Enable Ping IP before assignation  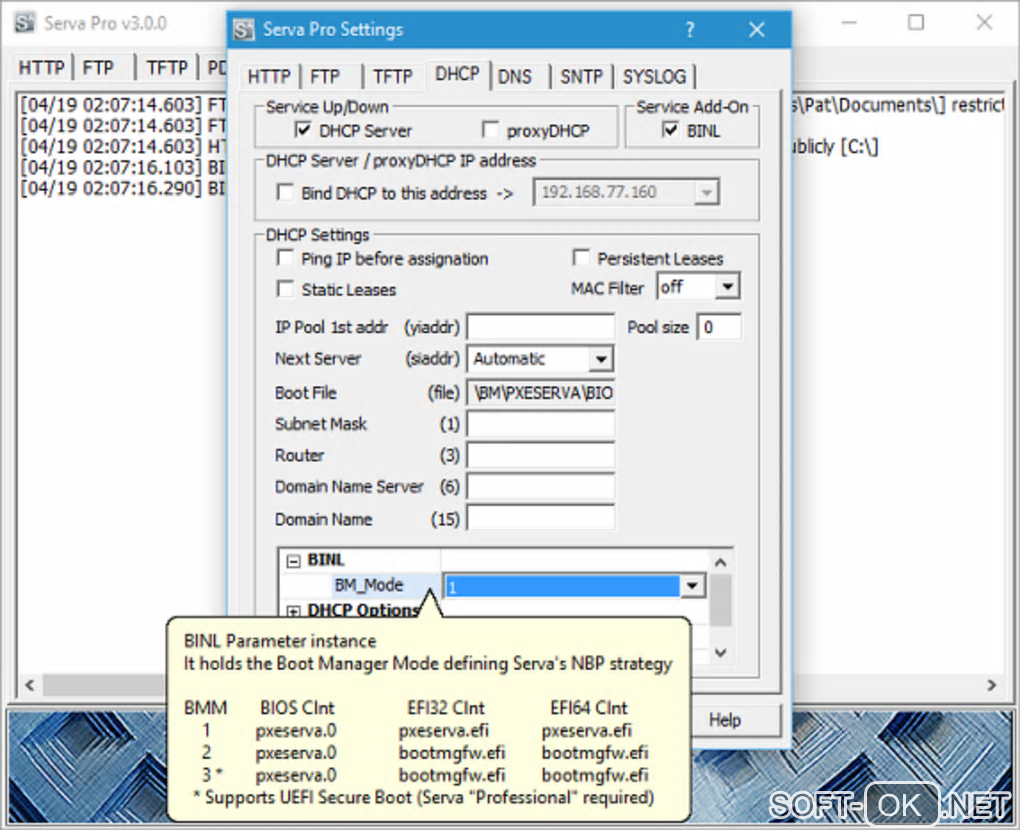tap(285, 258)
